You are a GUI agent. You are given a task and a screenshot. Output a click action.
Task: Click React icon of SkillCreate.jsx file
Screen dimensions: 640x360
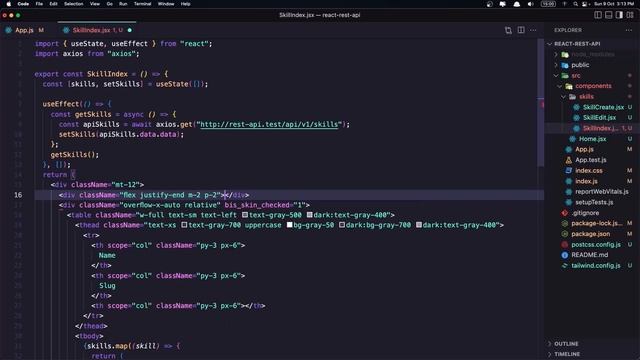pyautogui.click(x=576, y=107)
